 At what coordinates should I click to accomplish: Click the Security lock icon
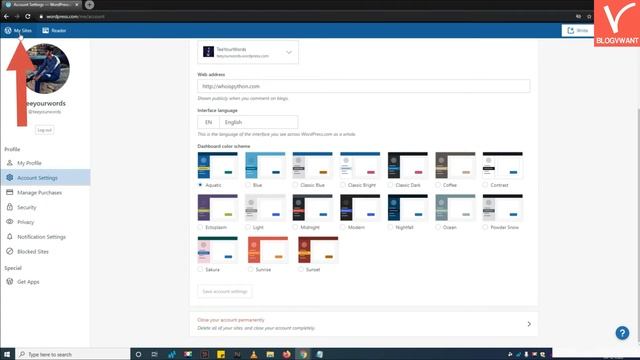(x=10, y=207)
